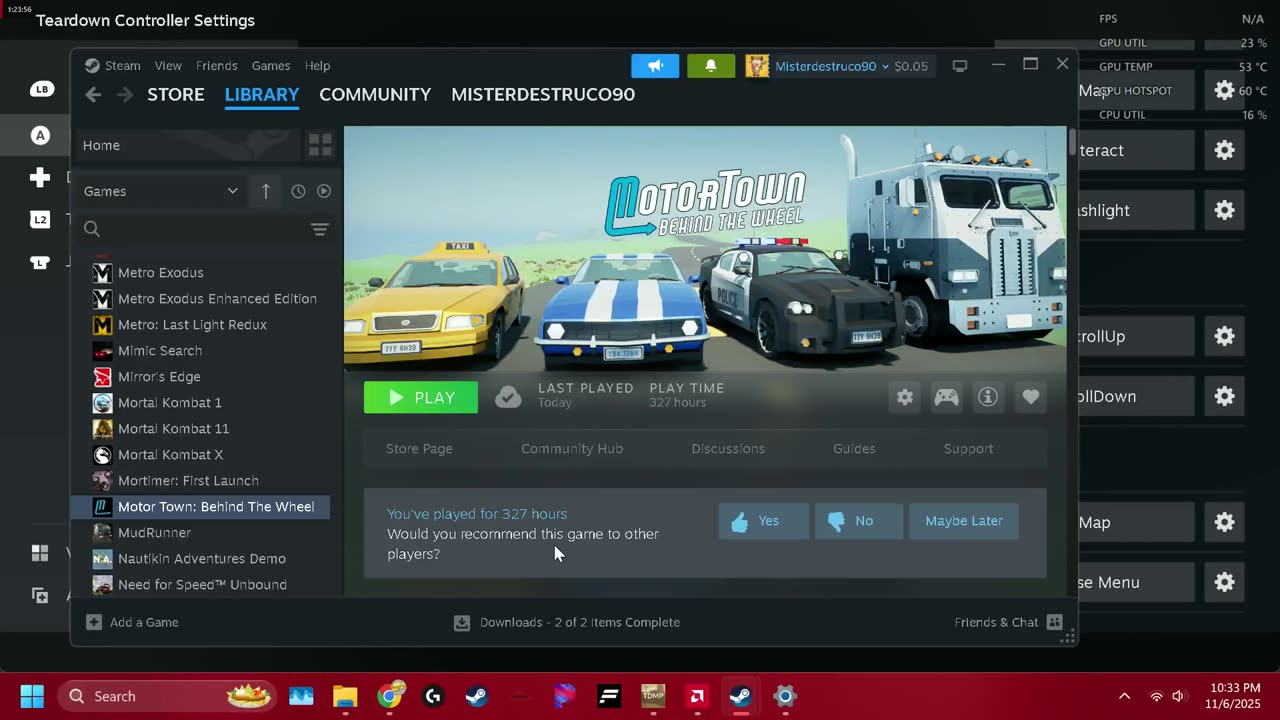Click the library search input field
The width and height of the screenshot is (1280, 720).
pyautogui.click(x=200, y=229)
